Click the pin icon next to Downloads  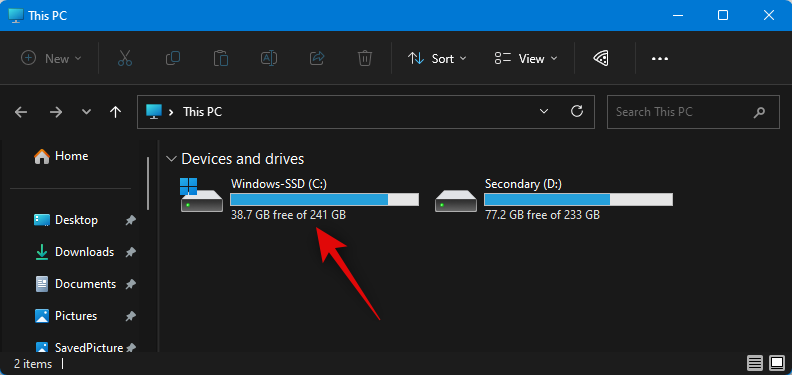click(131, 252)
